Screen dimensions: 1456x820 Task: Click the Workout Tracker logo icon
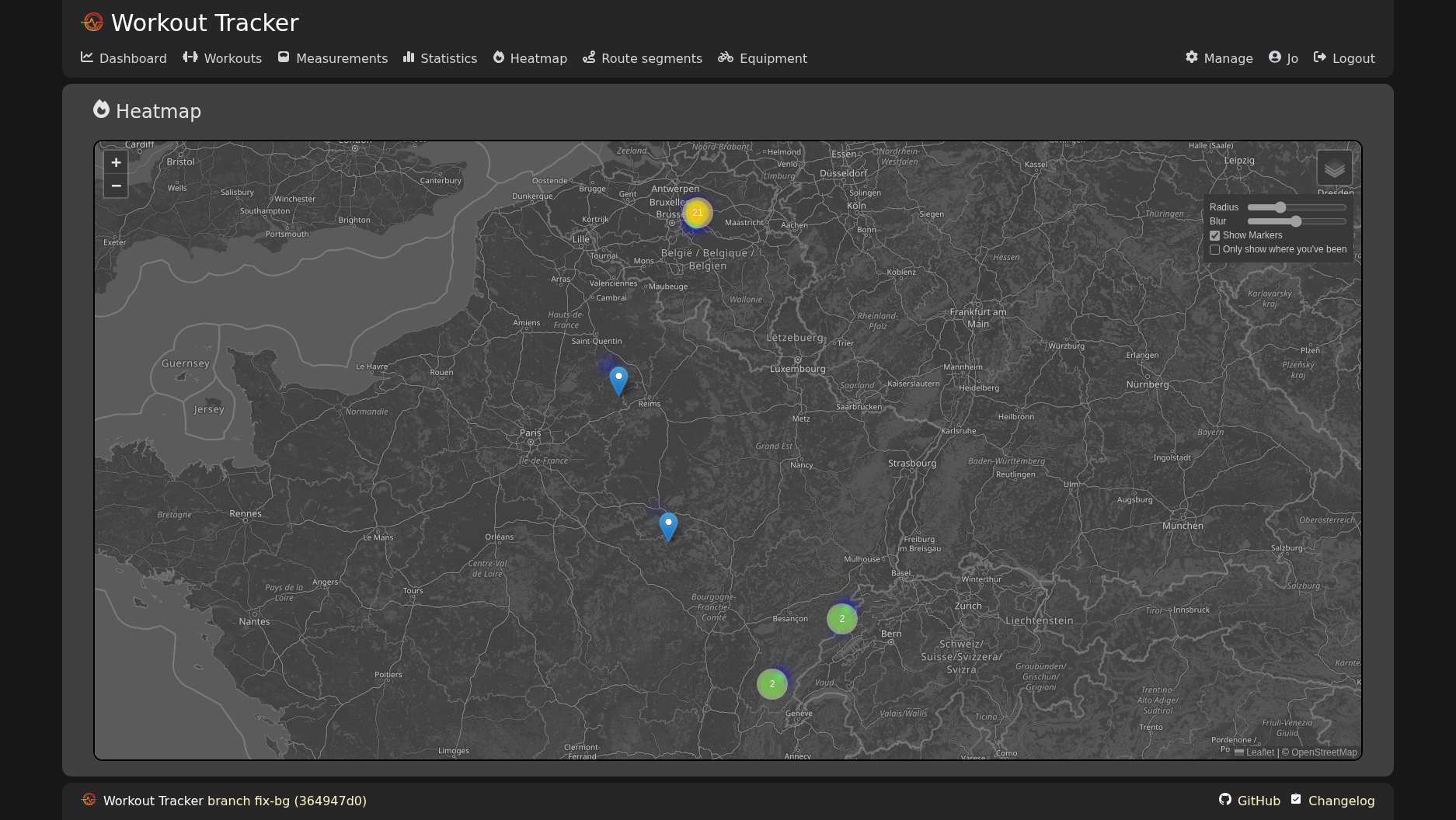[x=92, y=23]
